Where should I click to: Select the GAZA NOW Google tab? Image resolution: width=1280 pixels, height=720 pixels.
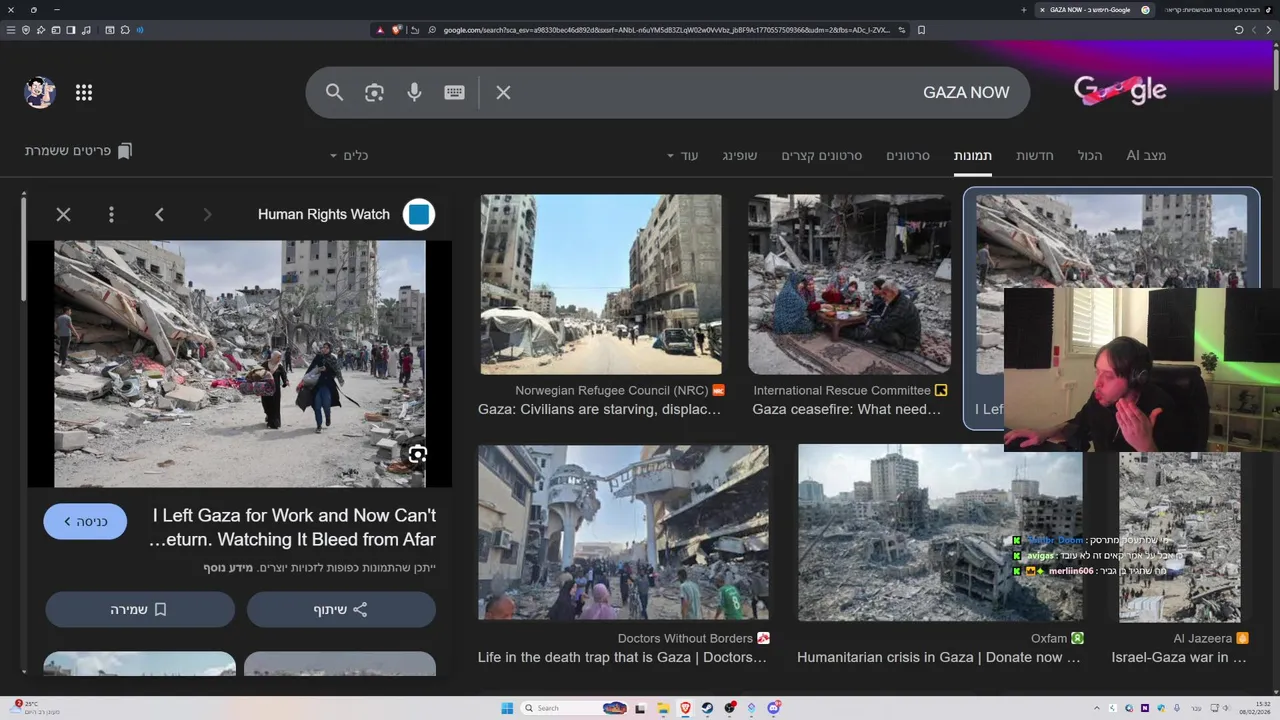[x=1095, y=10]
